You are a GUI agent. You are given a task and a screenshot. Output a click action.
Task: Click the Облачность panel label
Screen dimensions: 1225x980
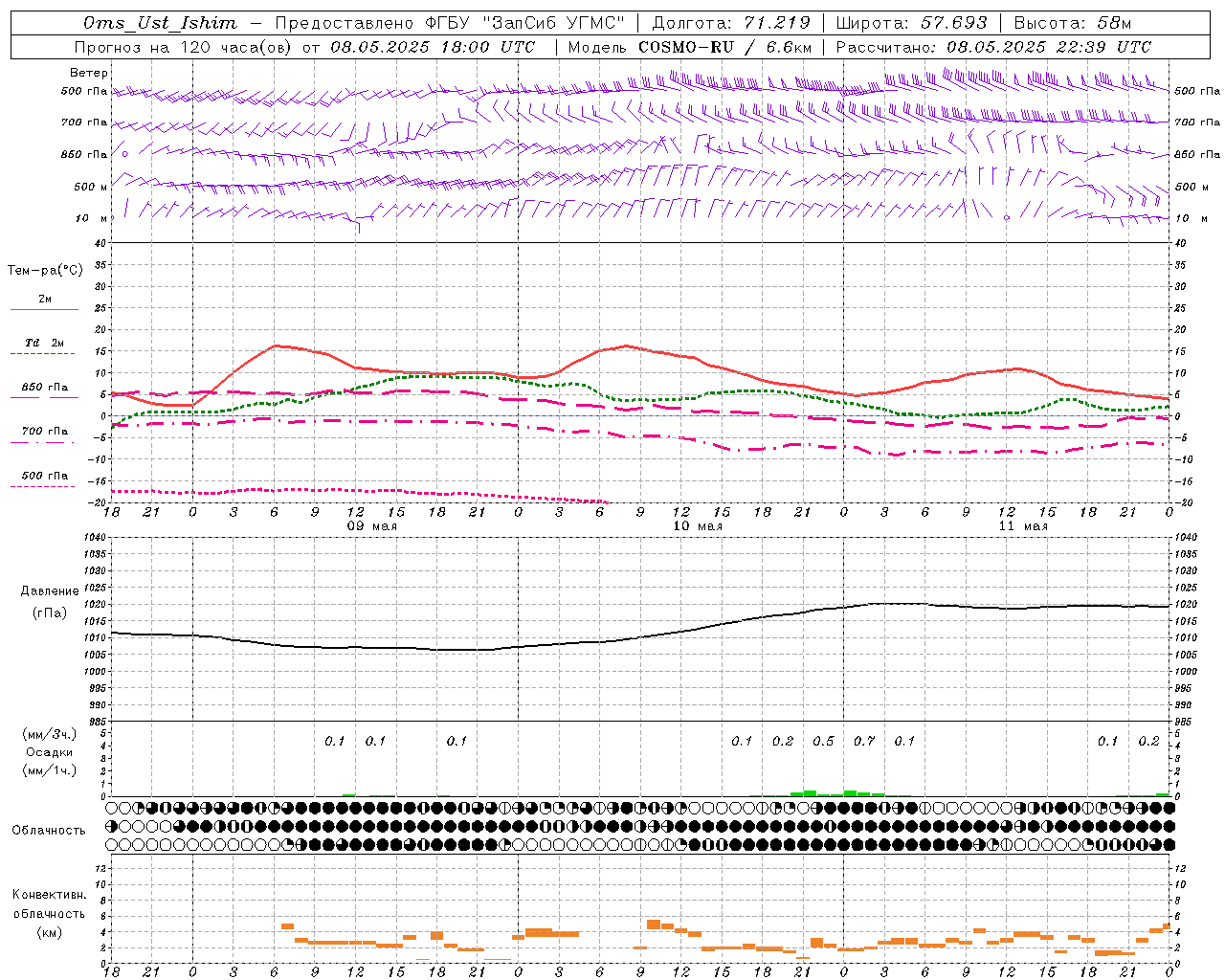(49, 831)
